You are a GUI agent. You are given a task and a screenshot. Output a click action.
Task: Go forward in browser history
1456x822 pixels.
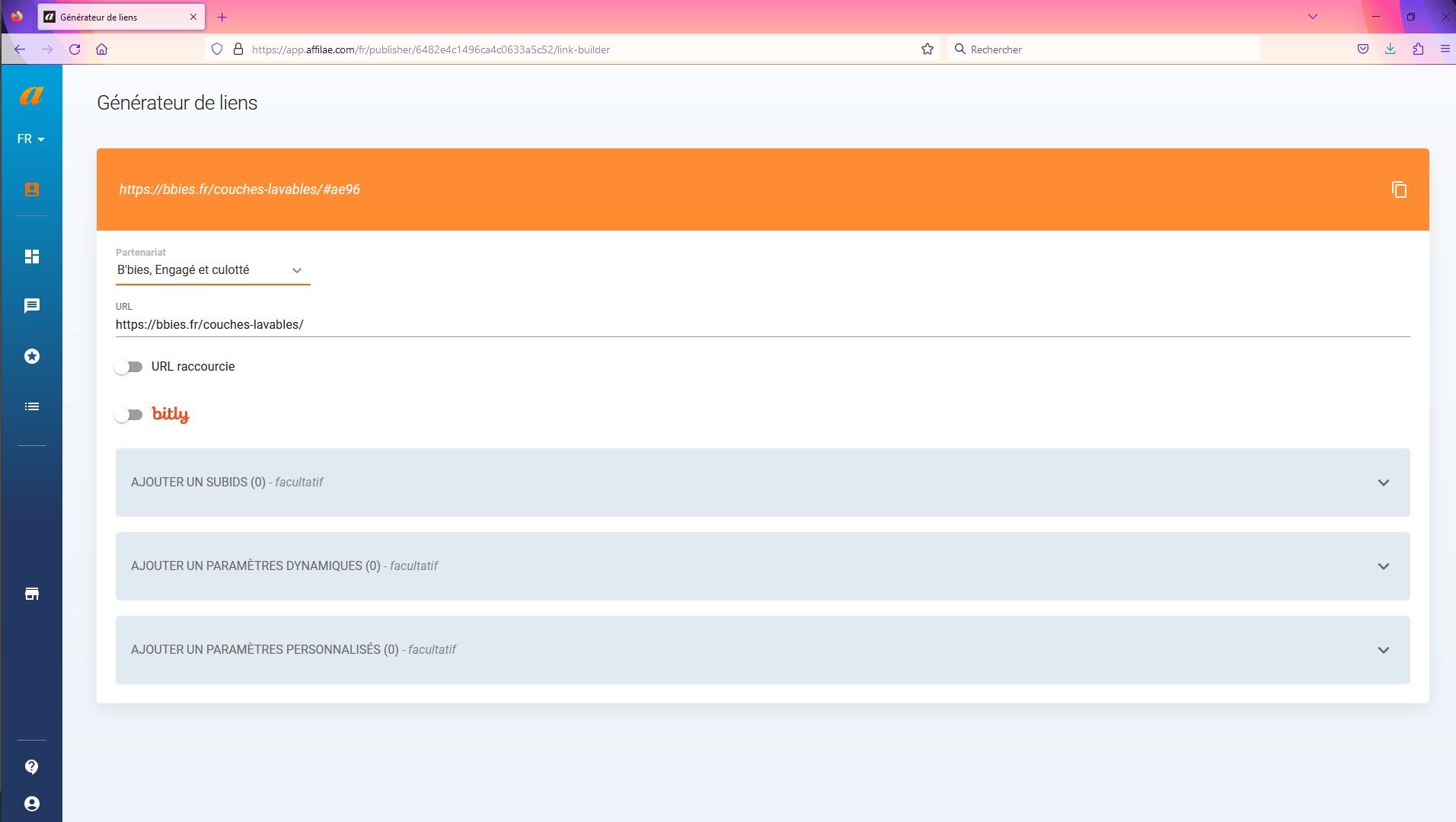tap(47, 49)
